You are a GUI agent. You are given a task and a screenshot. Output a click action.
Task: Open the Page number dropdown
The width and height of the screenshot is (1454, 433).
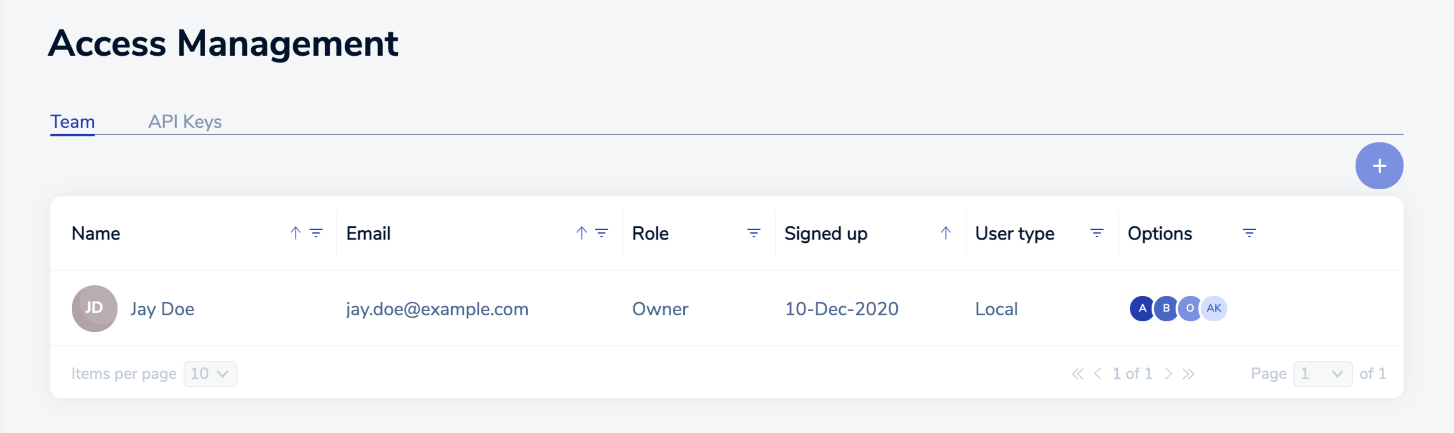[x=1322, y=374]
